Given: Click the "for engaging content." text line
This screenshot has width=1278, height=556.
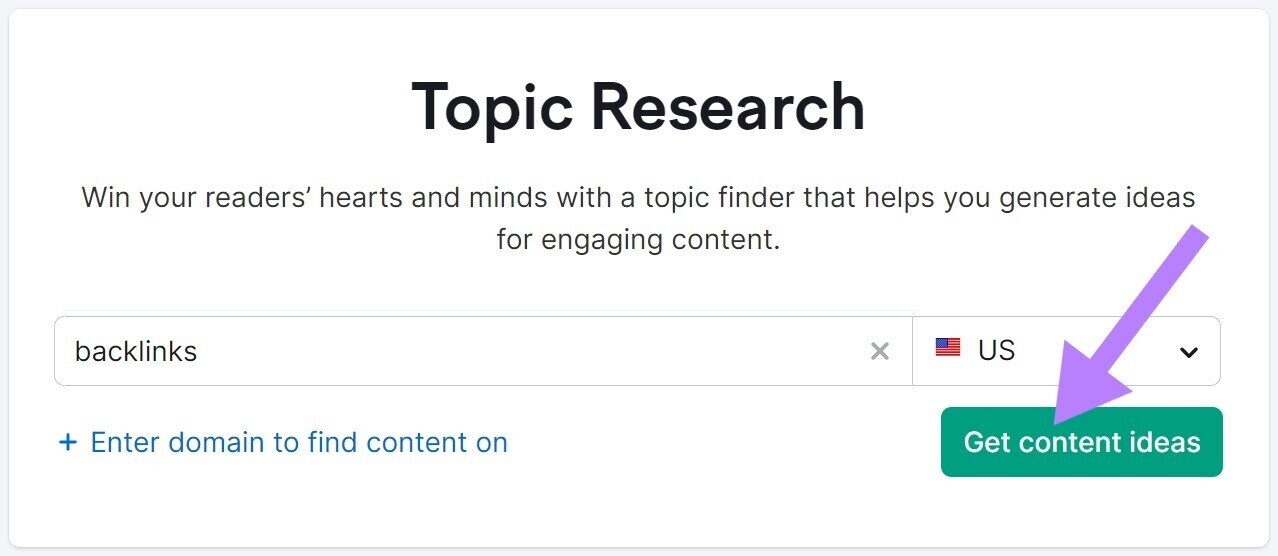Looking at the screenshot, I should 638,240.
